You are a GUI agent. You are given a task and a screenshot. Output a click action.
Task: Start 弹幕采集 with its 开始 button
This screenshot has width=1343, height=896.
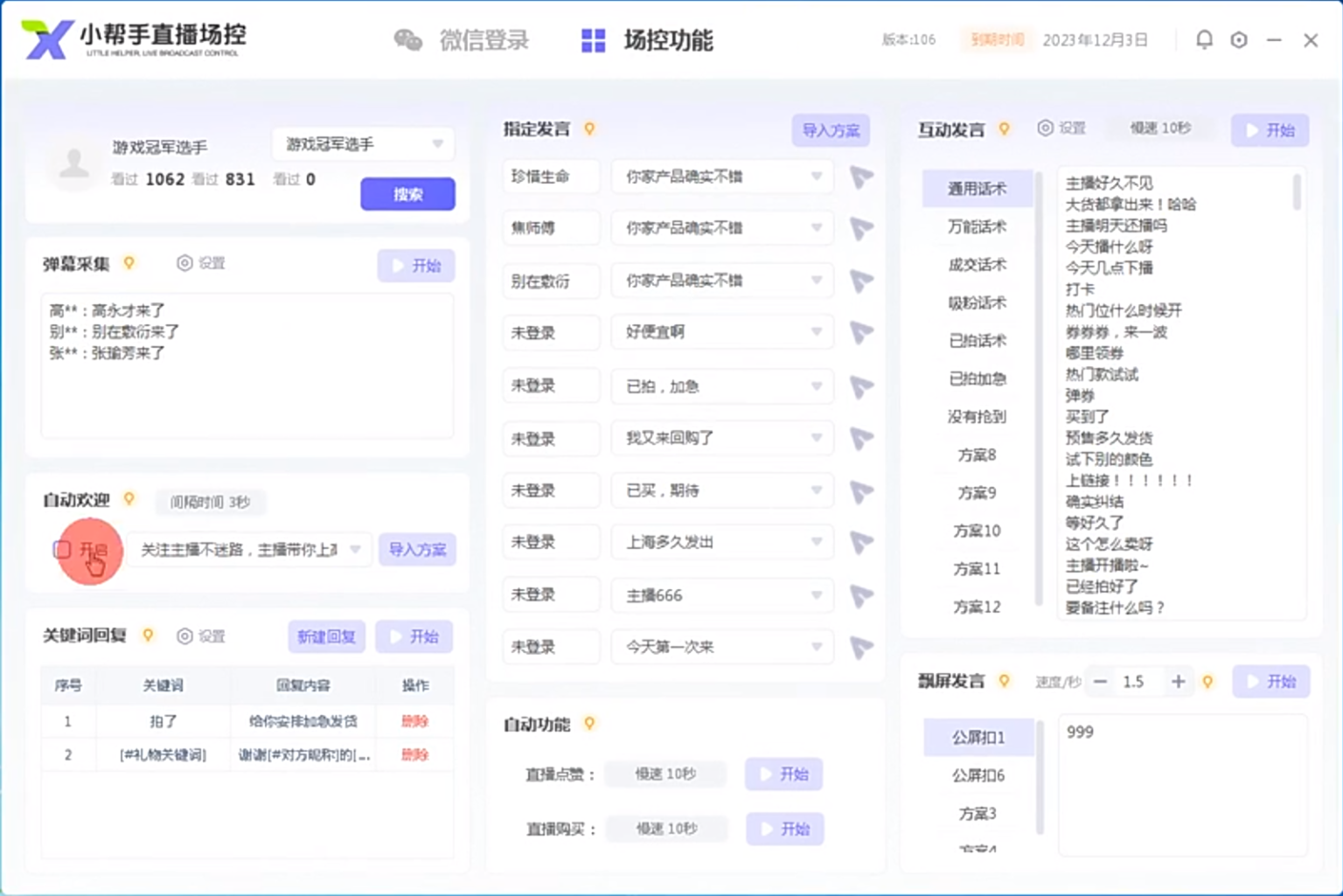coord(416,266)
